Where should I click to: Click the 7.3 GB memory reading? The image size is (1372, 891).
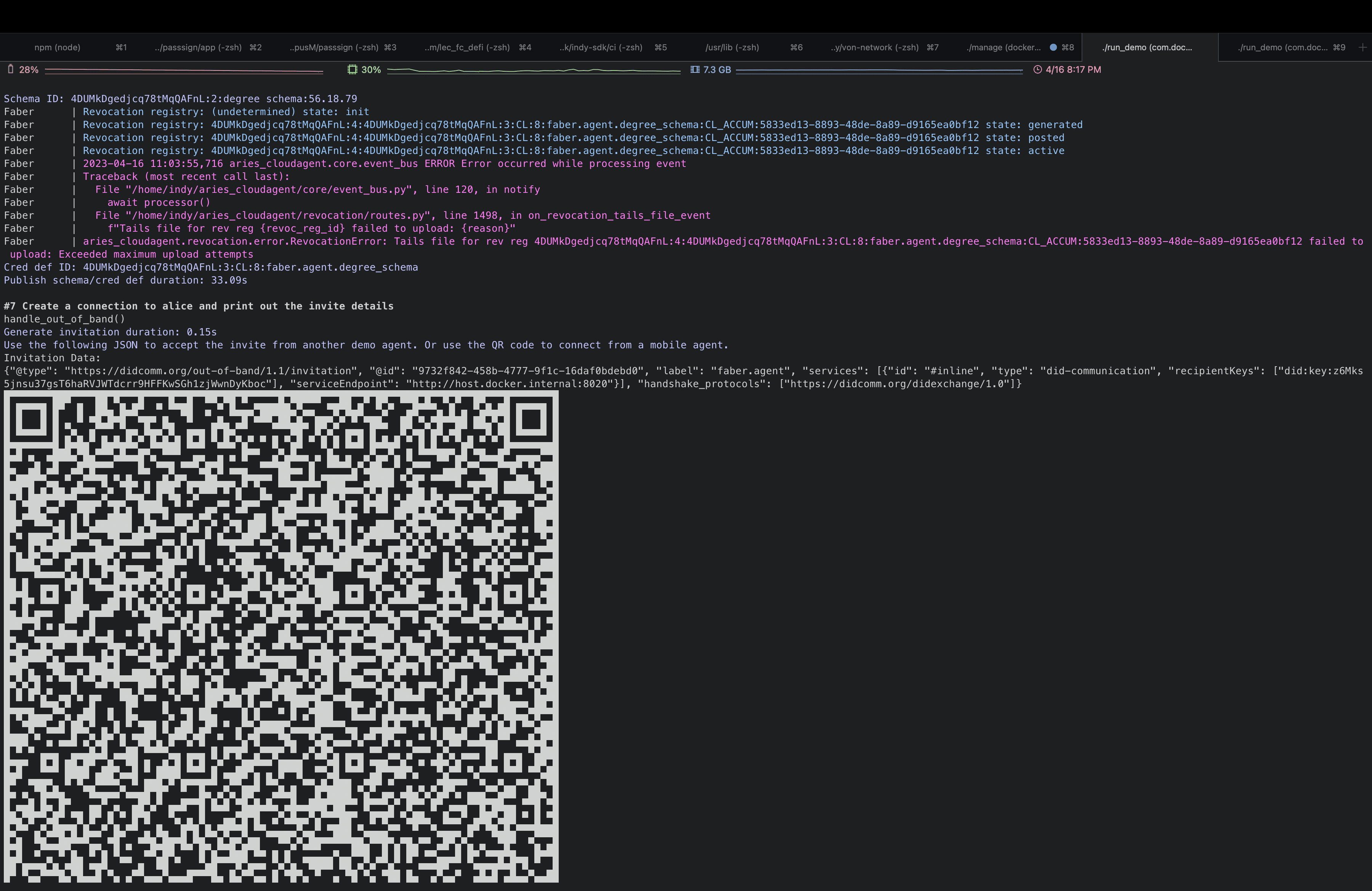[717, 70]
